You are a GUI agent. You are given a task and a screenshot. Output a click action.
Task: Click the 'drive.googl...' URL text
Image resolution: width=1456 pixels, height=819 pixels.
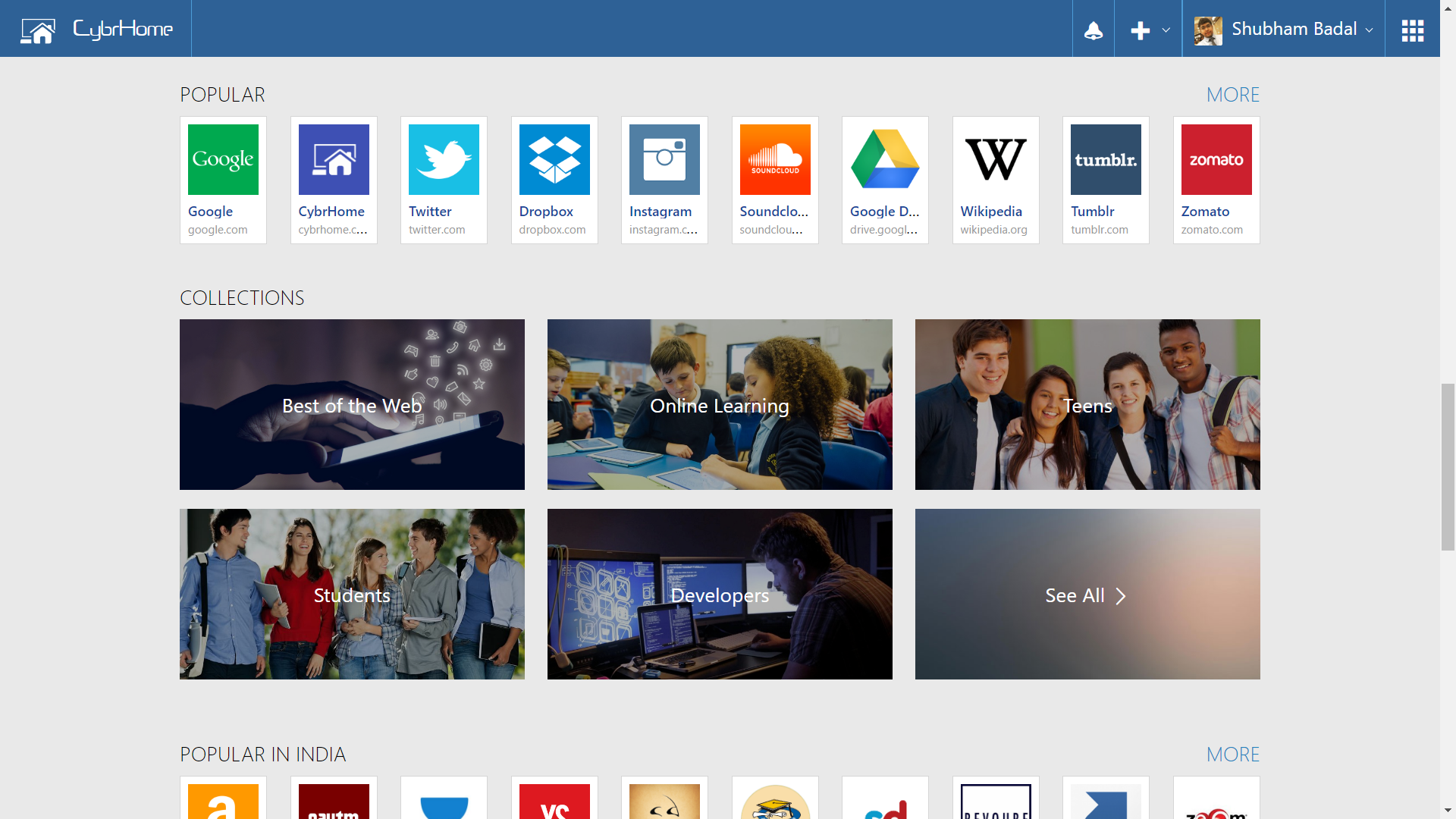[883, 230]
